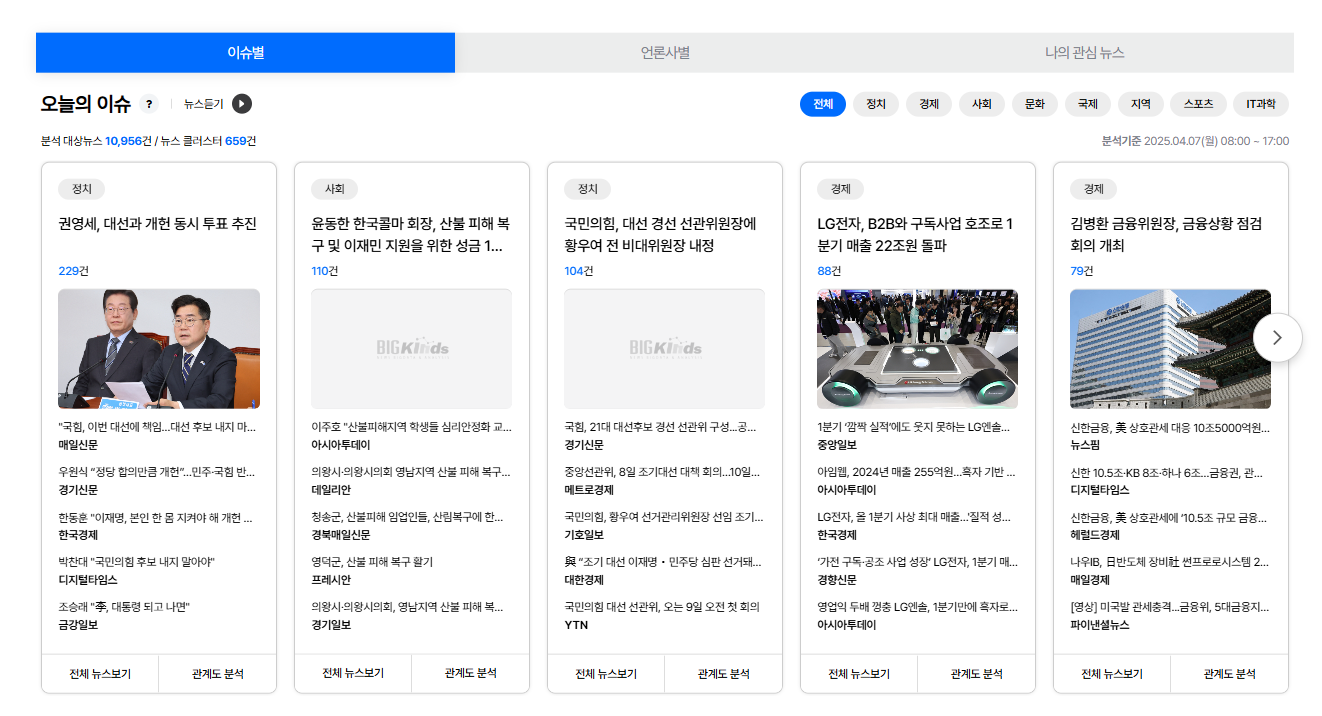This screenshot has width=1322, height=716.
Task: Open article 1분기 '깜짝 실적'에도 웃지 못하는 LG엔솔
Action: click(914, 427)
